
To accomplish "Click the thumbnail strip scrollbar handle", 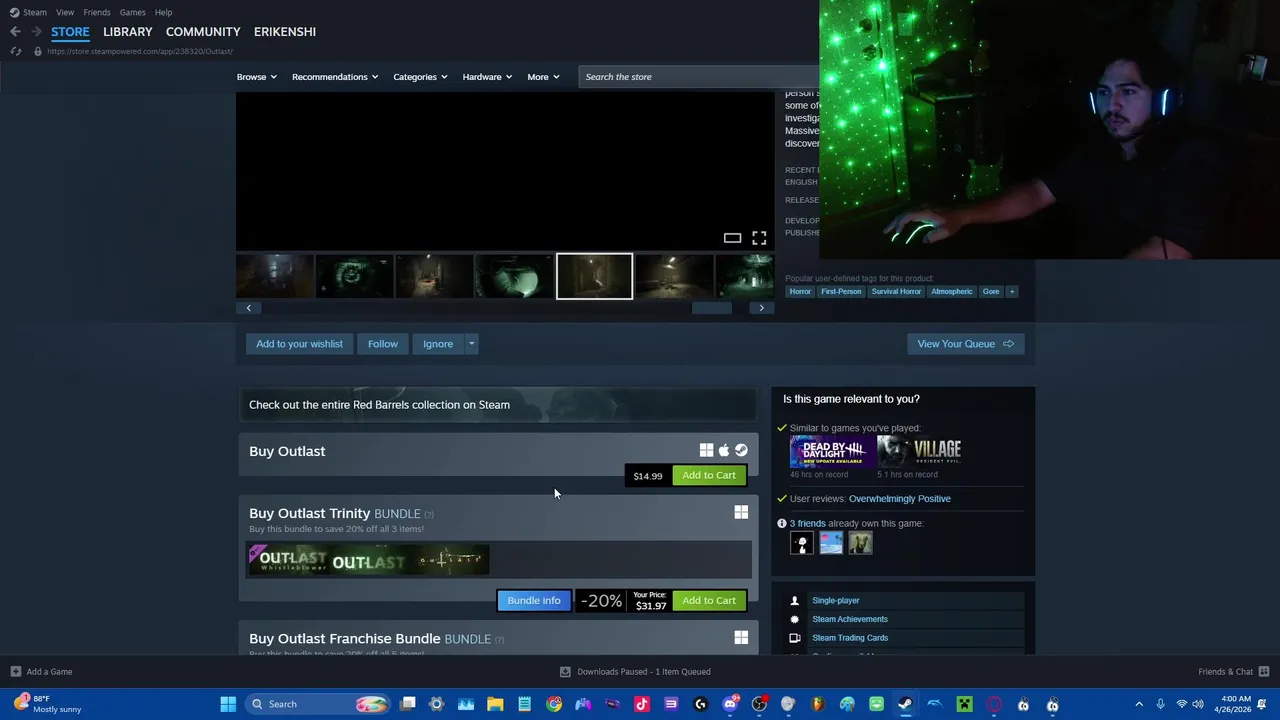I will coord(712,308).
